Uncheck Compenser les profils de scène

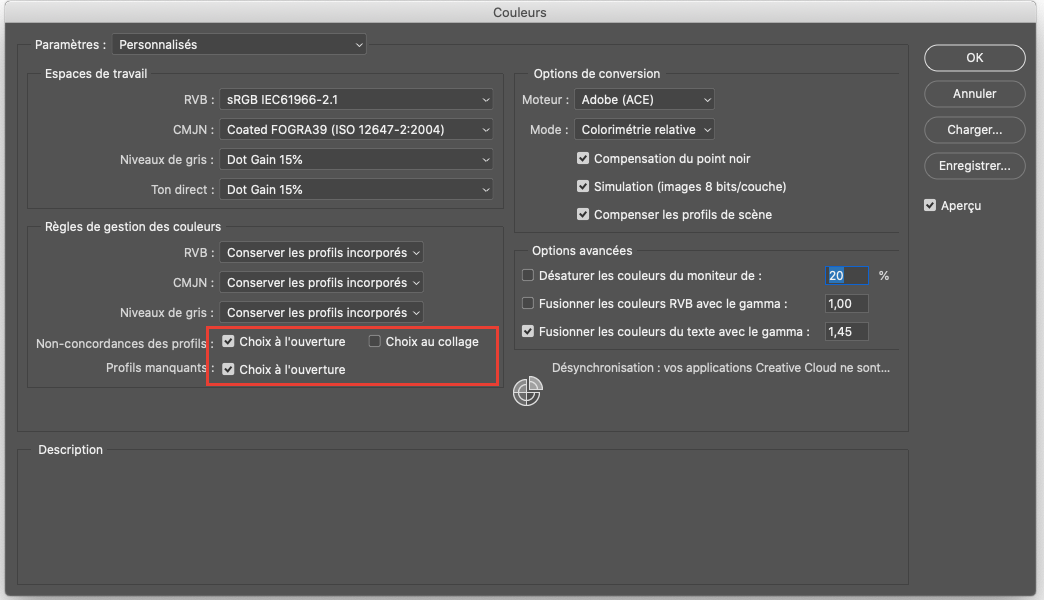pyautogui.click(x=584, y=215)
